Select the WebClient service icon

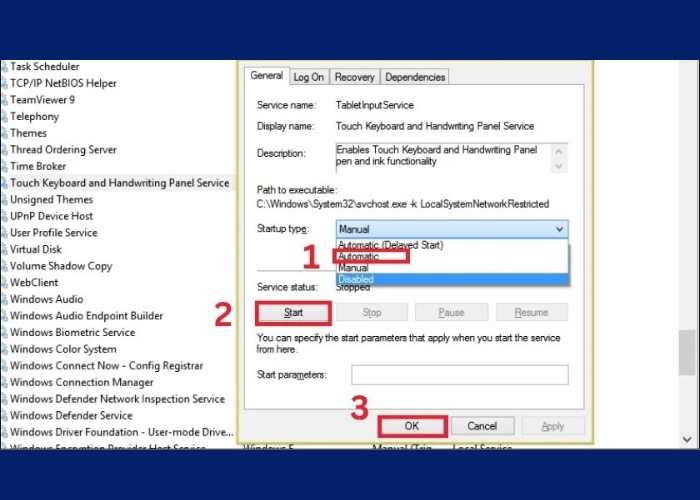point(4,283)
